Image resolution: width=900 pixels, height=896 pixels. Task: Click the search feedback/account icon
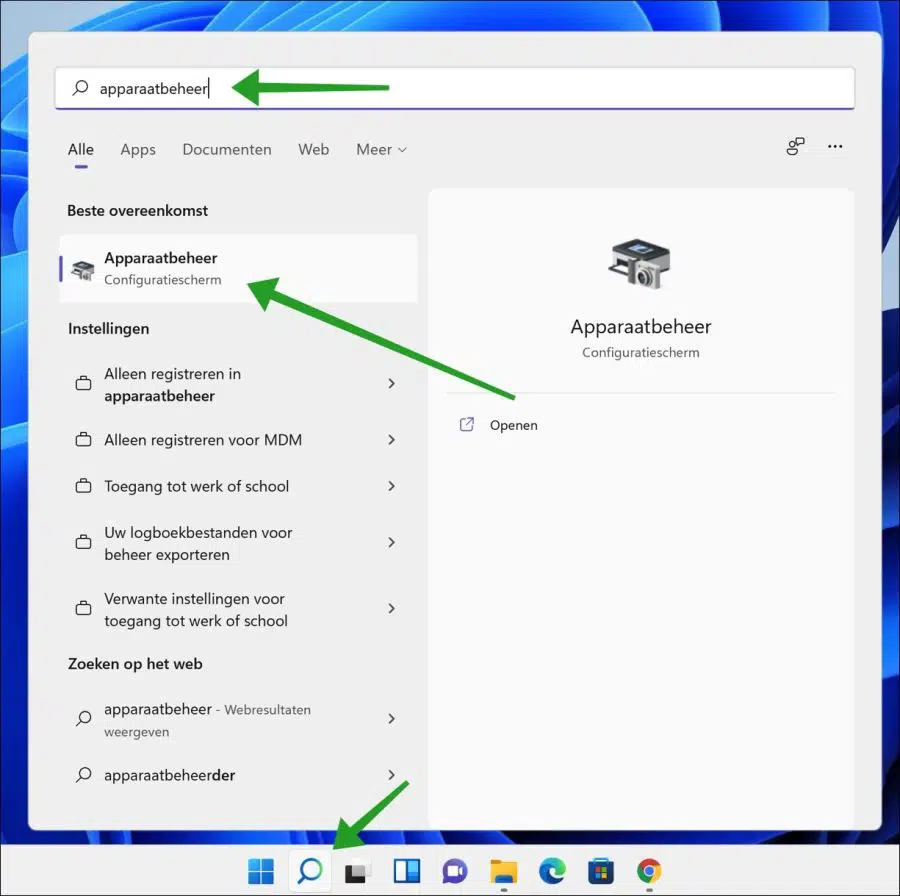tap(795, 147)
